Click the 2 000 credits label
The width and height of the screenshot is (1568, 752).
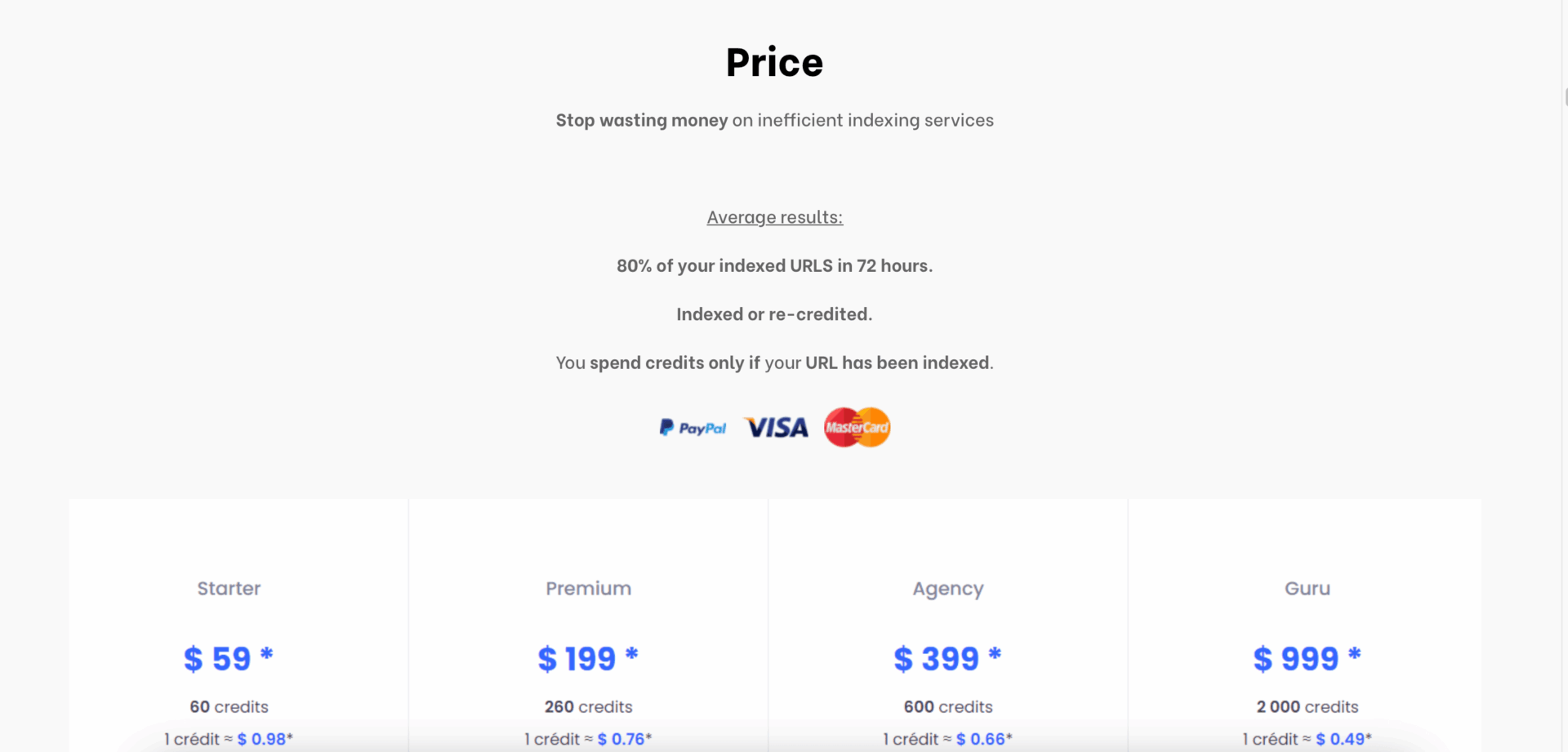pyautogui.click(x=1307, y=707)
